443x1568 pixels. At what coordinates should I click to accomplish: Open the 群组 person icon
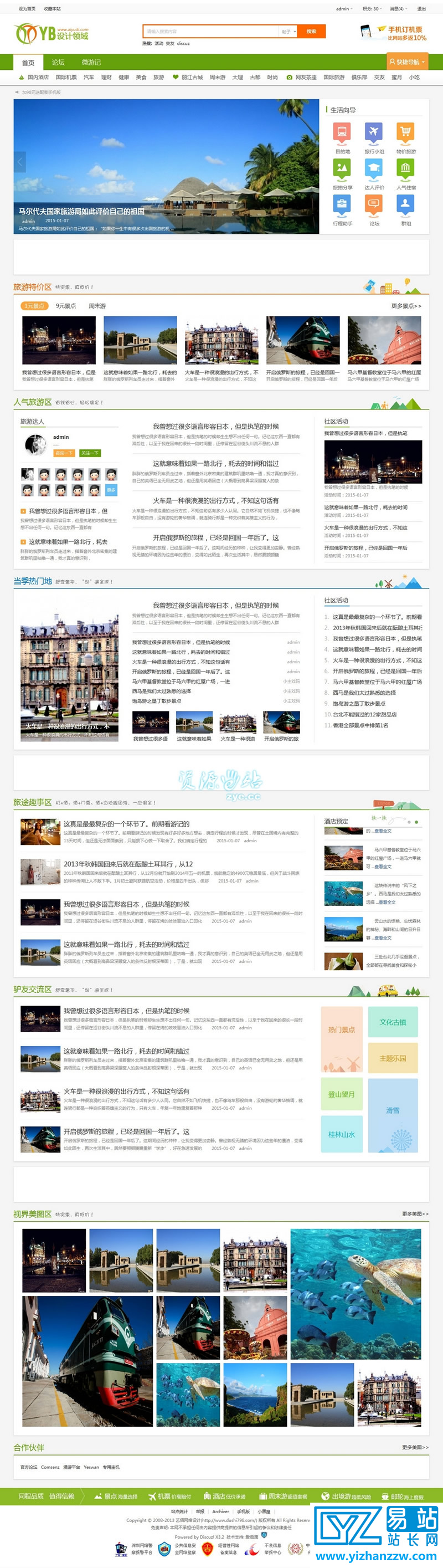pos(405,204)
